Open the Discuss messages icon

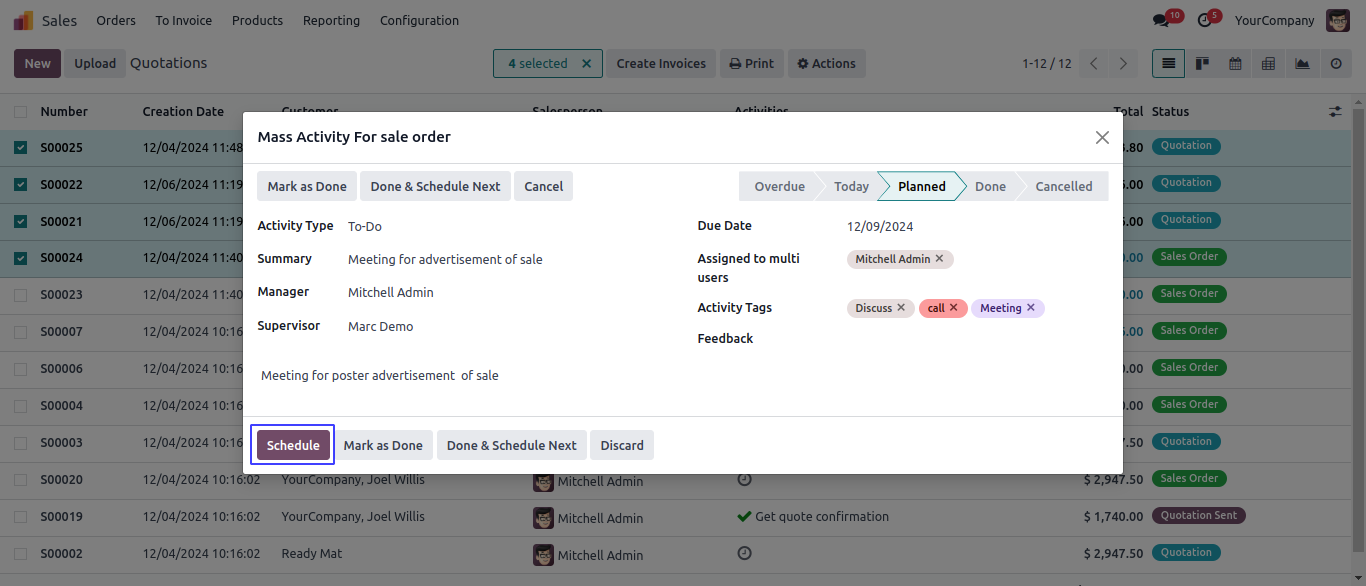pos(1160,20)
